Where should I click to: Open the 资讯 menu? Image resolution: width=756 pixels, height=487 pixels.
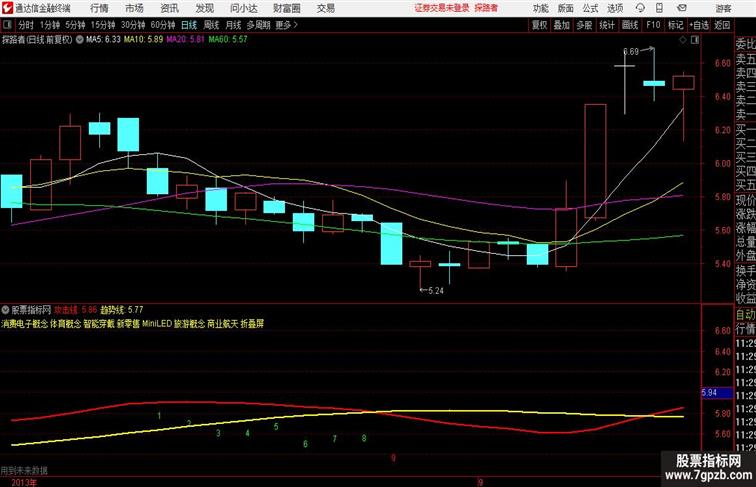(x=169, y=8)
